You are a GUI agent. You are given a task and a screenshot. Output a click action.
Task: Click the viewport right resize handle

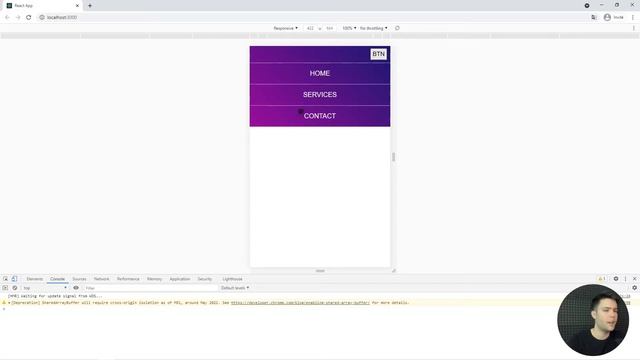click(x=393, y=157)
